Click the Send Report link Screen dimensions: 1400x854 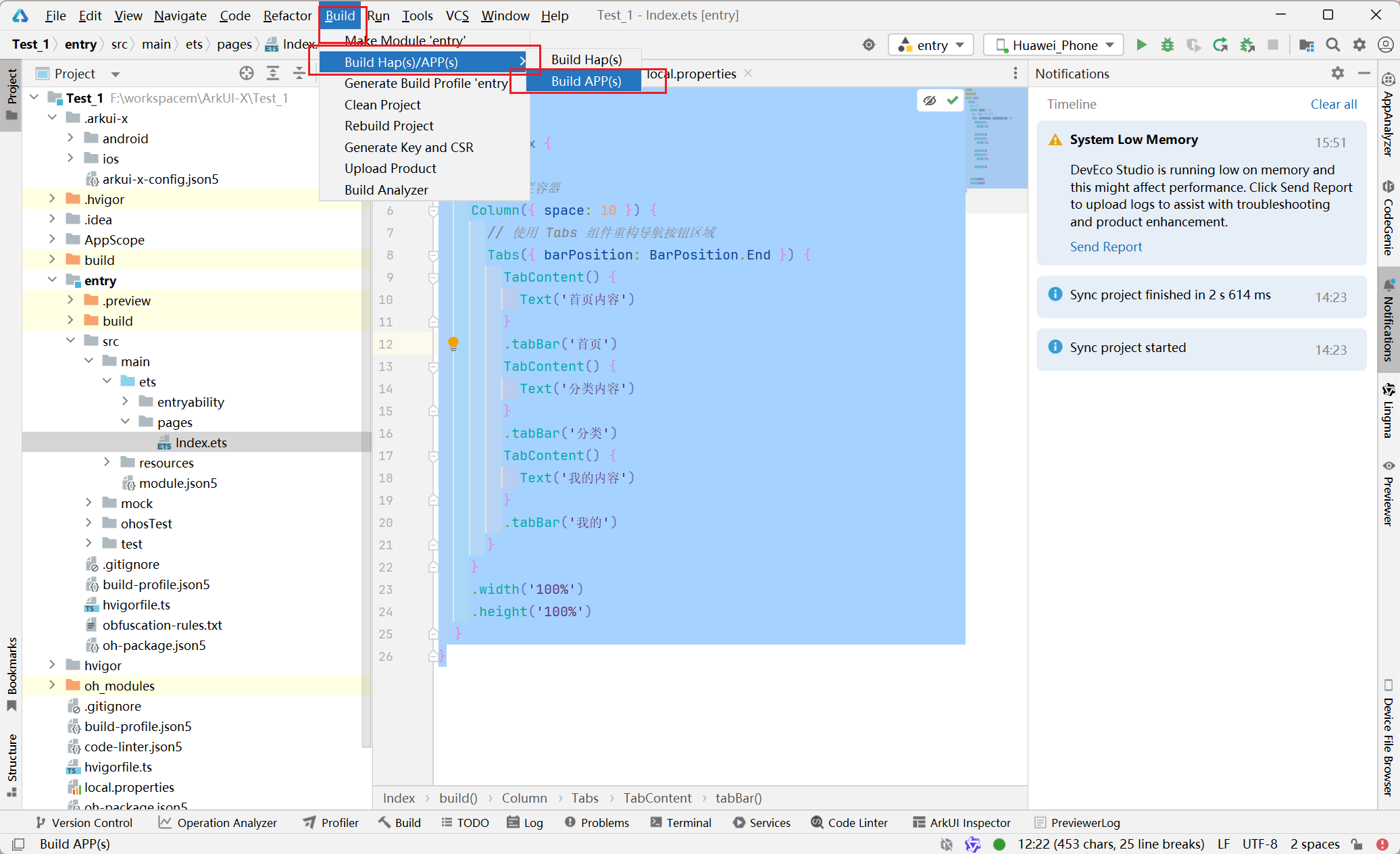pos(1105,247)
